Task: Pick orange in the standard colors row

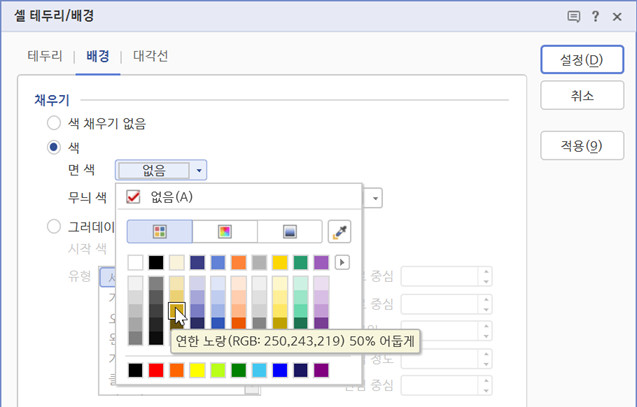Action: [177, 370]
